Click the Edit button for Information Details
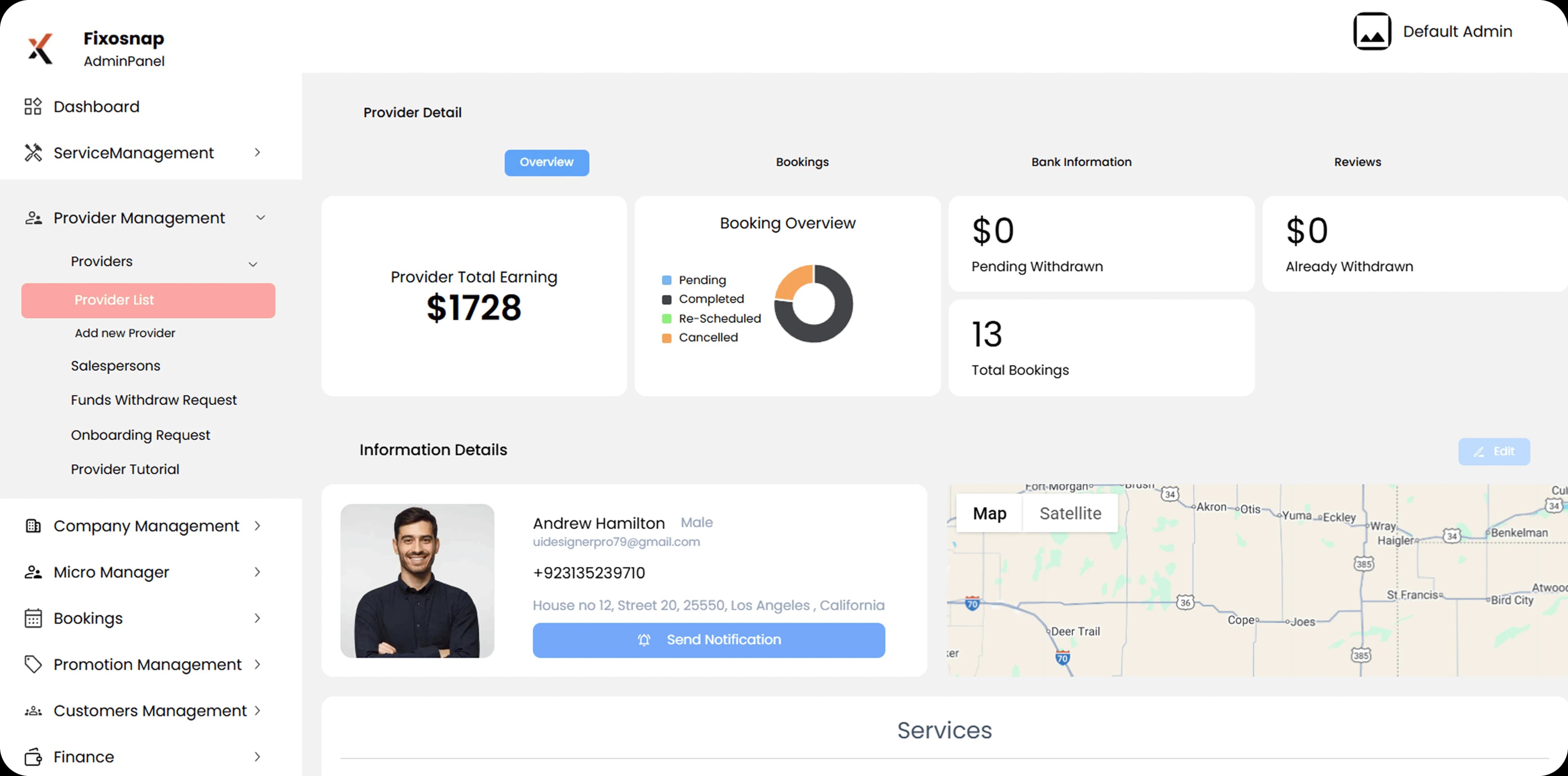 click(1494, 451)
